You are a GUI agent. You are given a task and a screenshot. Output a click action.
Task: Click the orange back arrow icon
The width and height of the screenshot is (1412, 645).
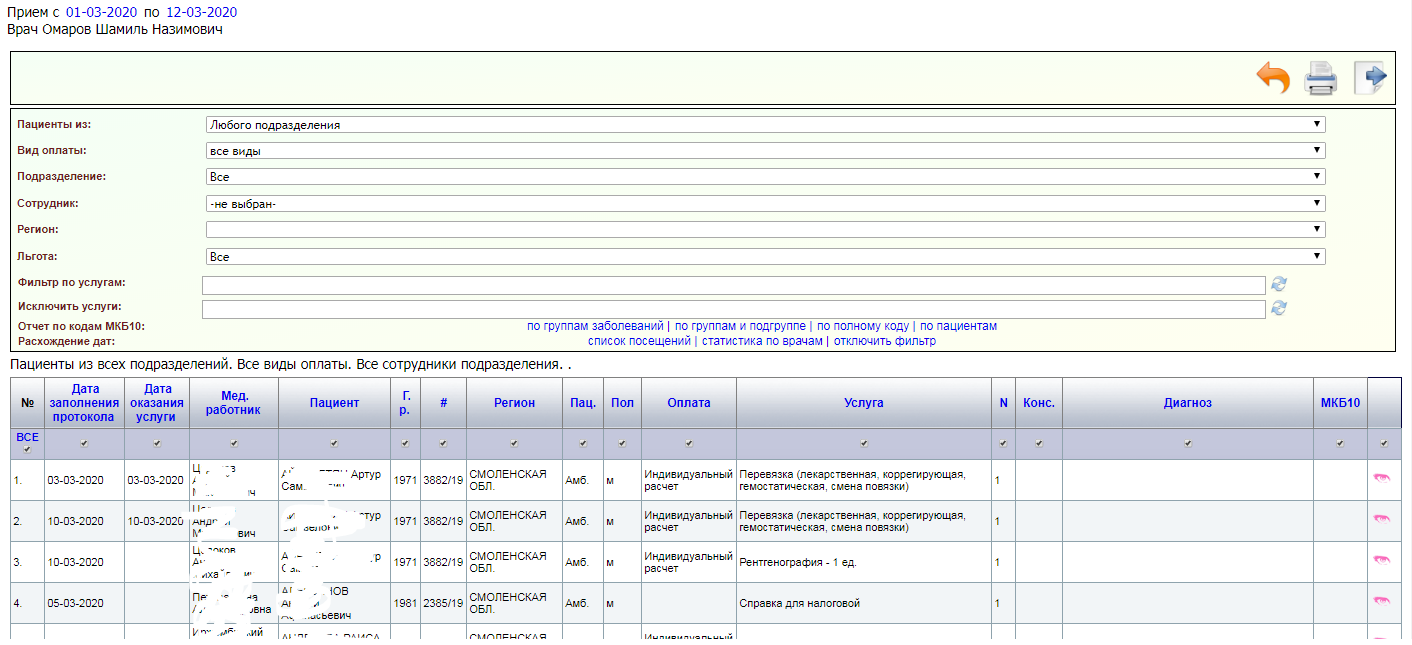(x=1273, y=78)
